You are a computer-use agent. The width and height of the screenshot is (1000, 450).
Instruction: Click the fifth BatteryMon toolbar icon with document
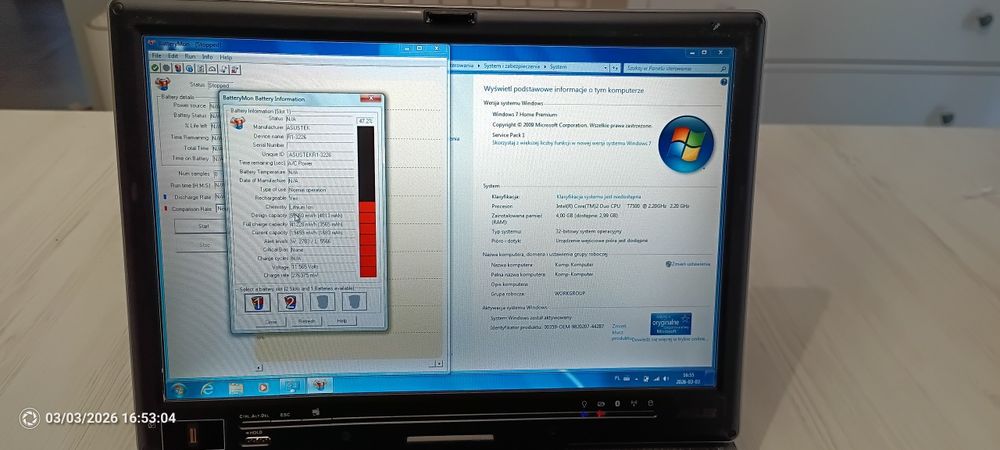[x=202, y=68]
